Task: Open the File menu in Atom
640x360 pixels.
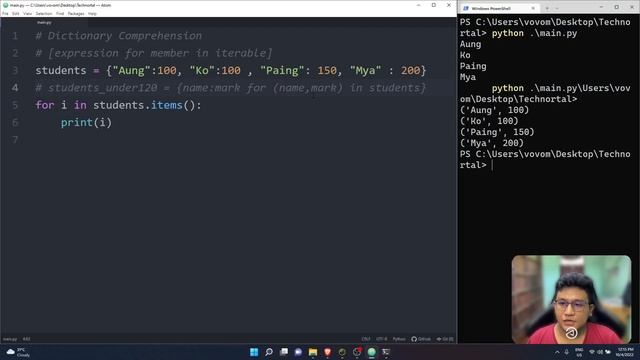Action: pyautogui.click(x=5, y=13)
